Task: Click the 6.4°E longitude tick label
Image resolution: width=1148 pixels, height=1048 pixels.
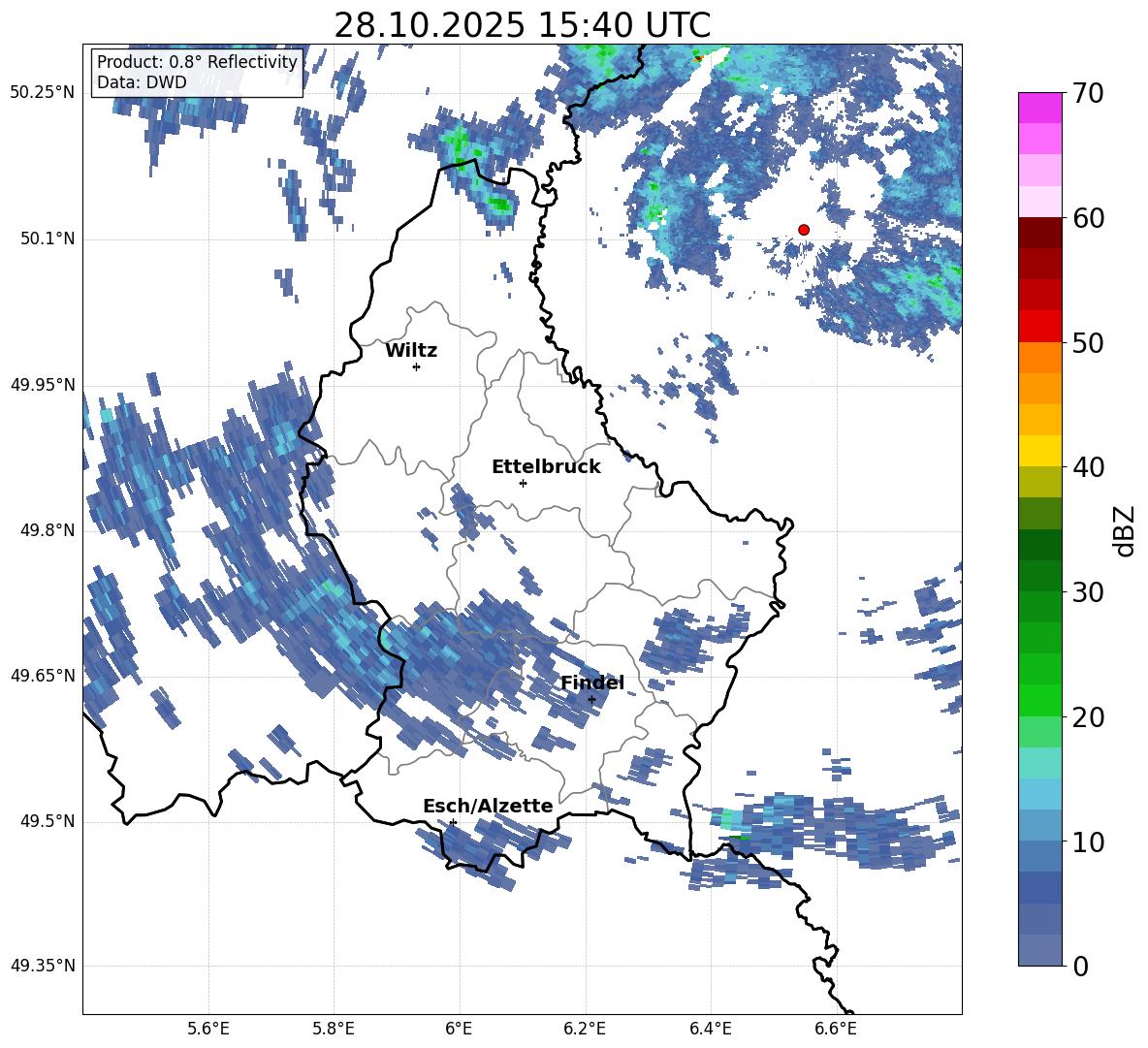Action: click(710, 1029)
